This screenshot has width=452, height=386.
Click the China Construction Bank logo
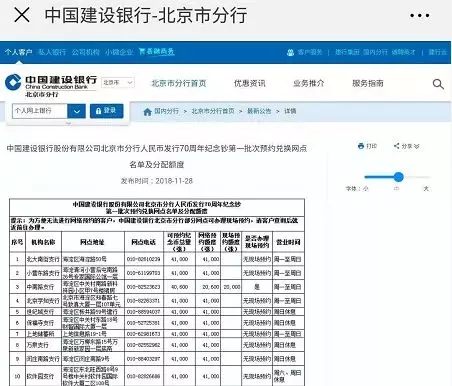51,85
